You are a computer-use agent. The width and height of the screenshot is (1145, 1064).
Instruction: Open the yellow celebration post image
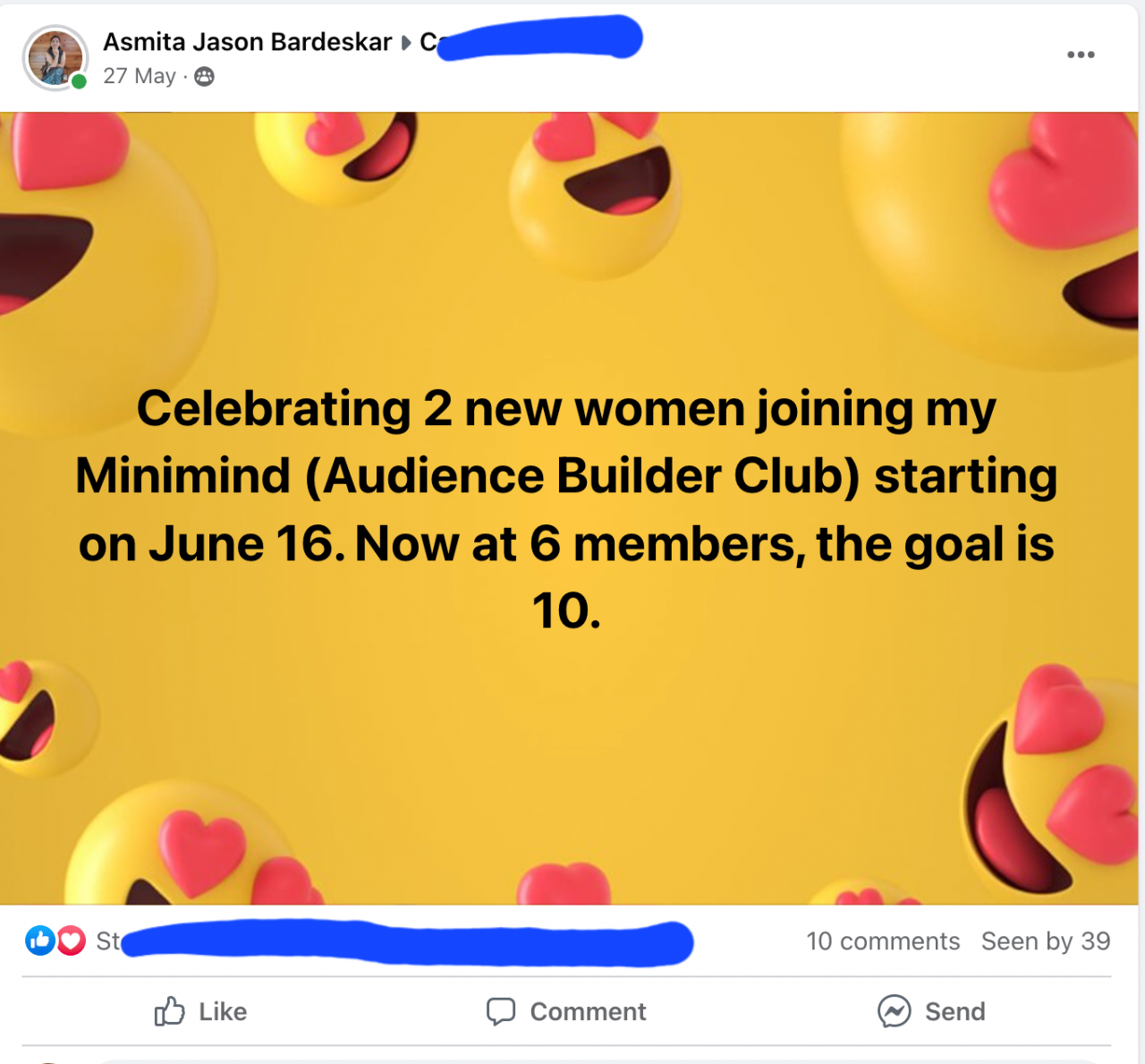tap(569, 508)
